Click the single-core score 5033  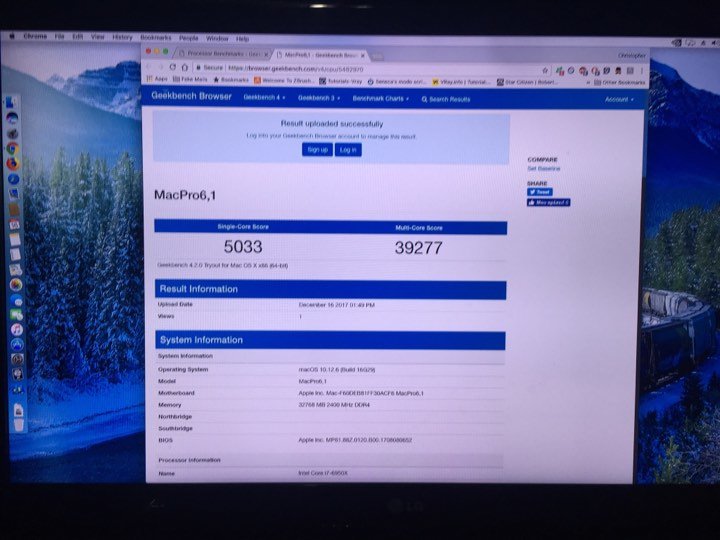243,247
